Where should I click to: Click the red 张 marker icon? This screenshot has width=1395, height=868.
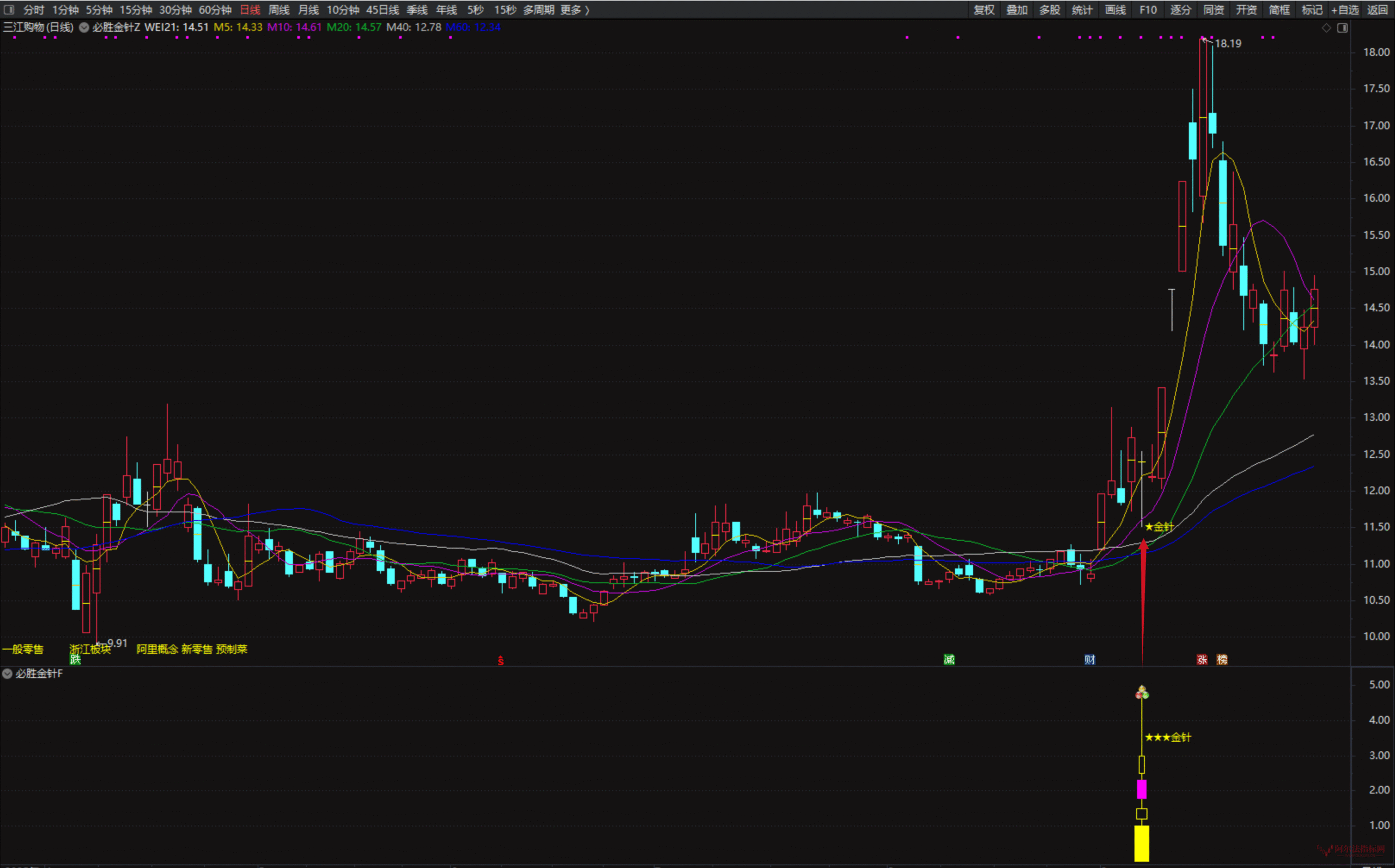point(1202,660)
